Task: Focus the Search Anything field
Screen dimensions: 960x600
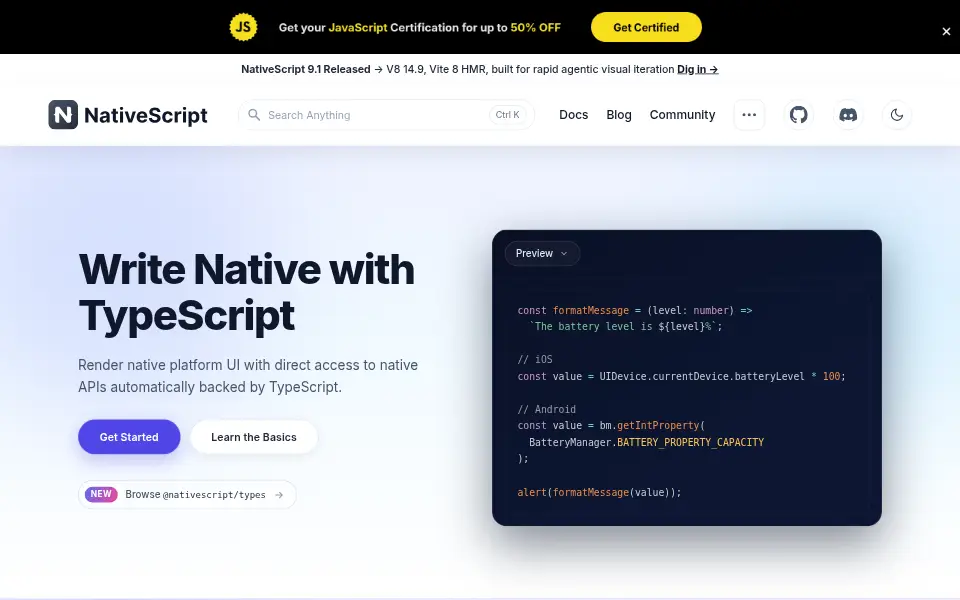Action: pyautogui.click(x=386, y=114)
